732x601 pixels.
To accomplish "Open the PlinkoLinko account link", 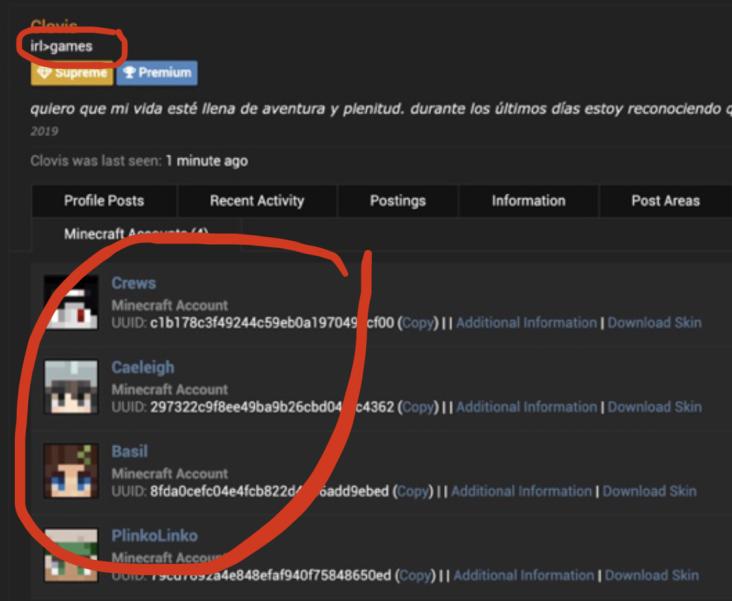I will point(155,536).
